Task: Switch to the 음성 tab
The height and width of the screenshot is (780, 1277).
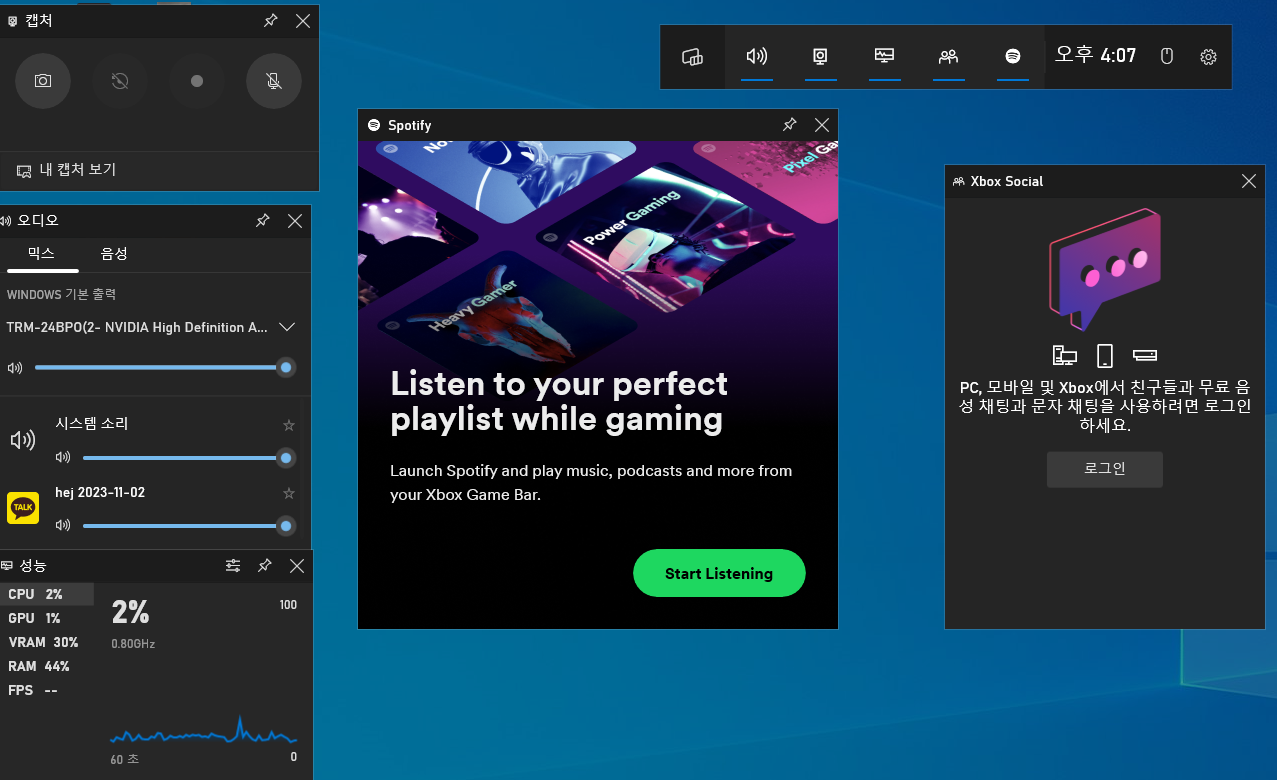Action: (114, 254)
